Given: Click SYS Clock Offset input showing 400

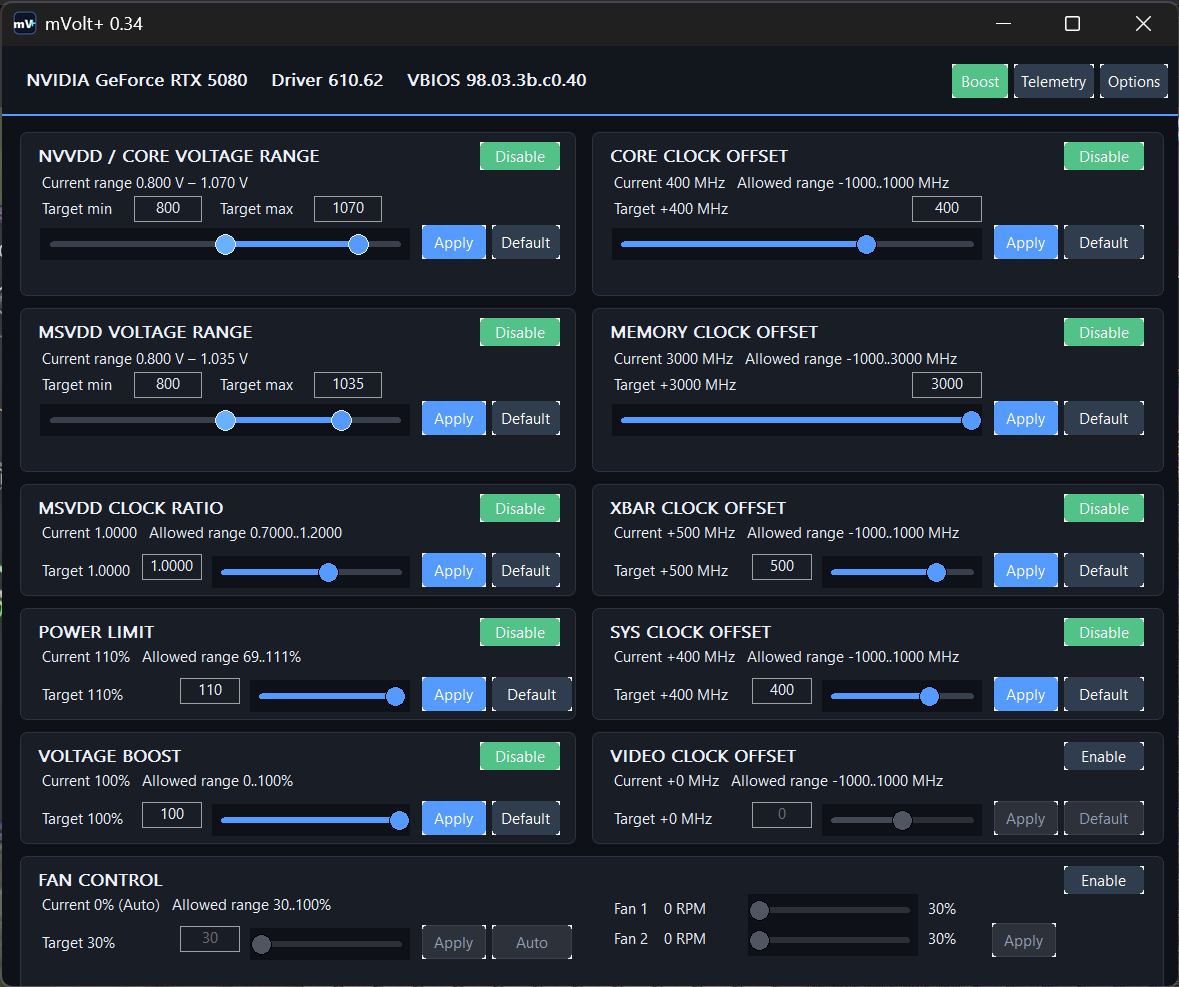Looking at the screenshot, I should coord(782,690).
